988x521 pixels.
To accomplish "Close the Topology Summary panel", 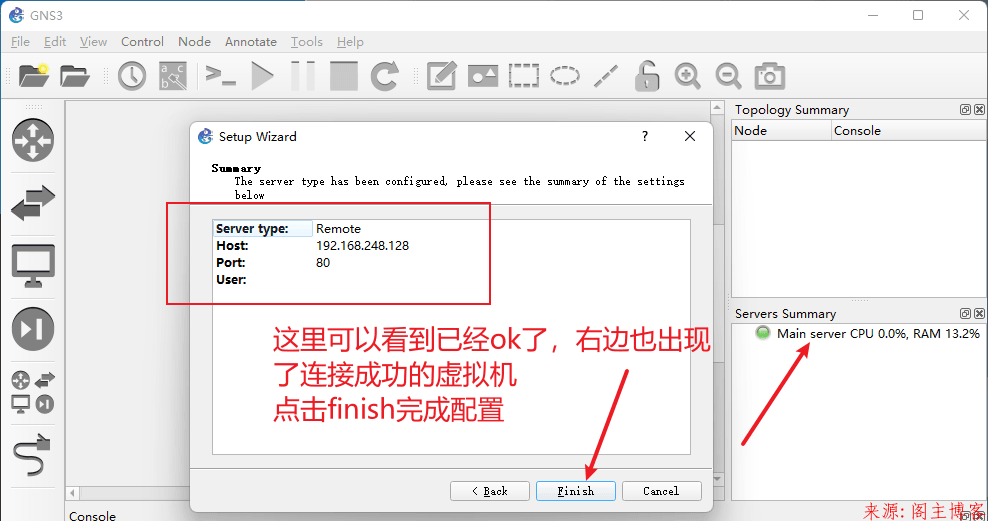I will [979, 110].
